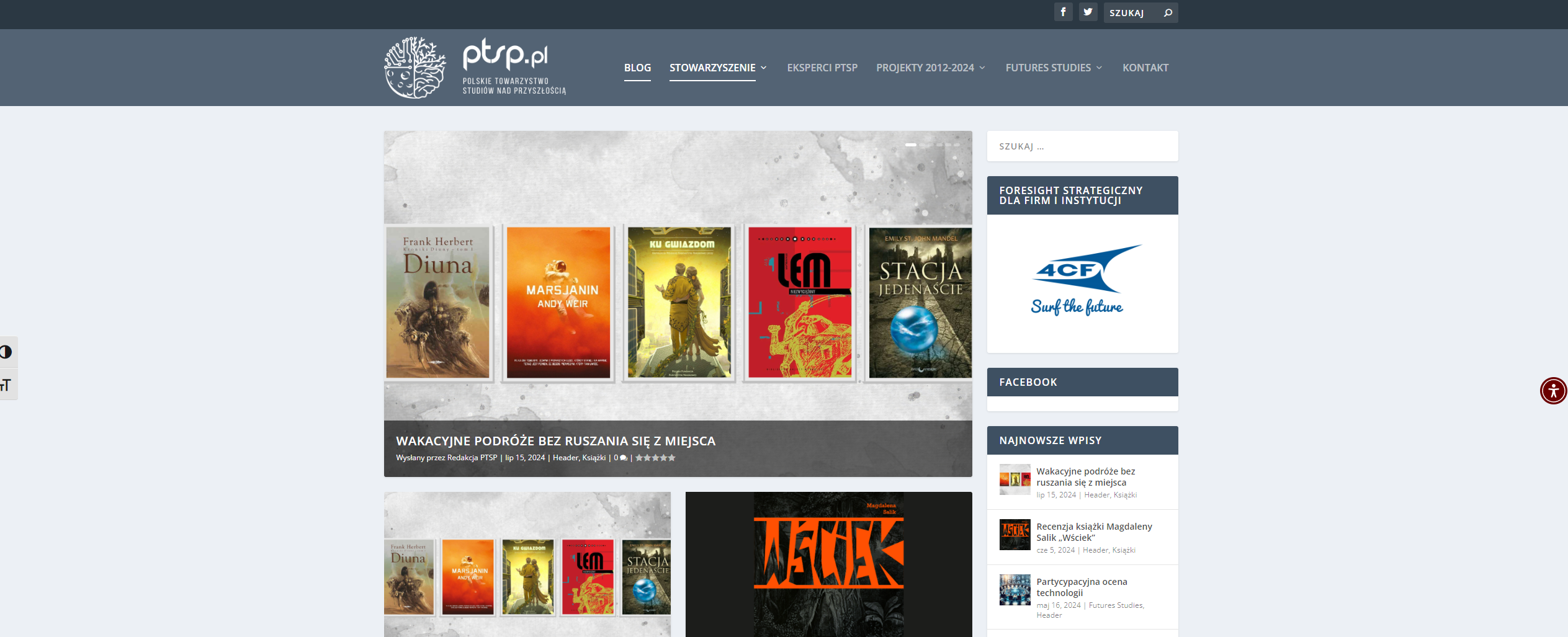Click the ptsp.pl brain-tree logo

[x=414, y=68]
